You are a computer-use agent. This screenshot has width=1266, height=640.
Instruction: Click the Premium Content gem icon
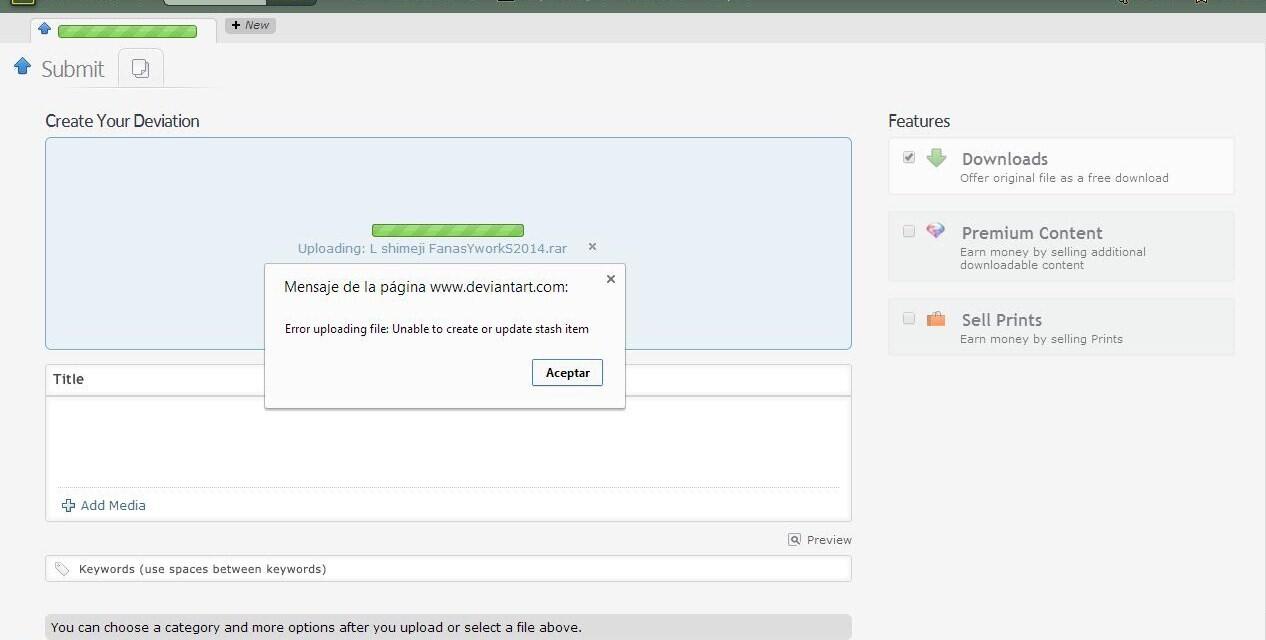point(936,231)
